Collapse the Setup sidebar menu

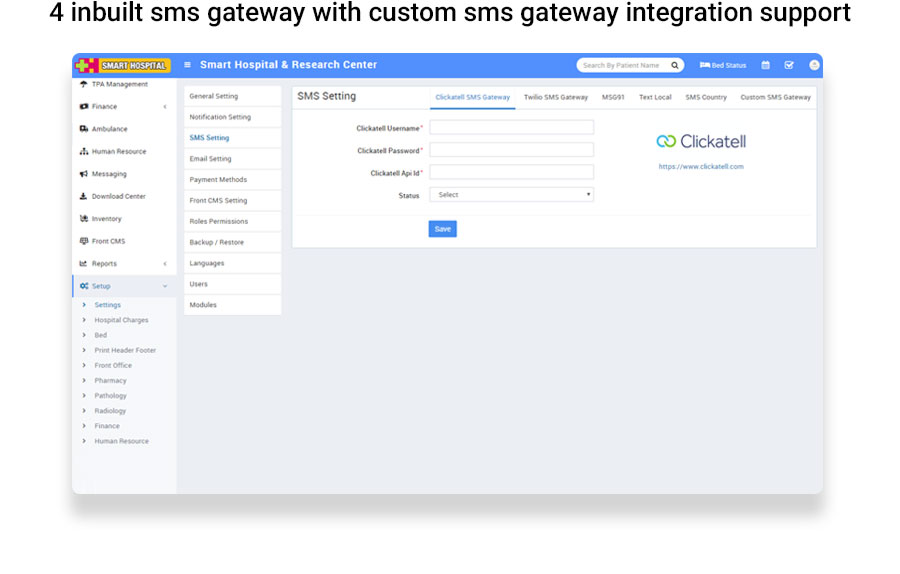101,286
